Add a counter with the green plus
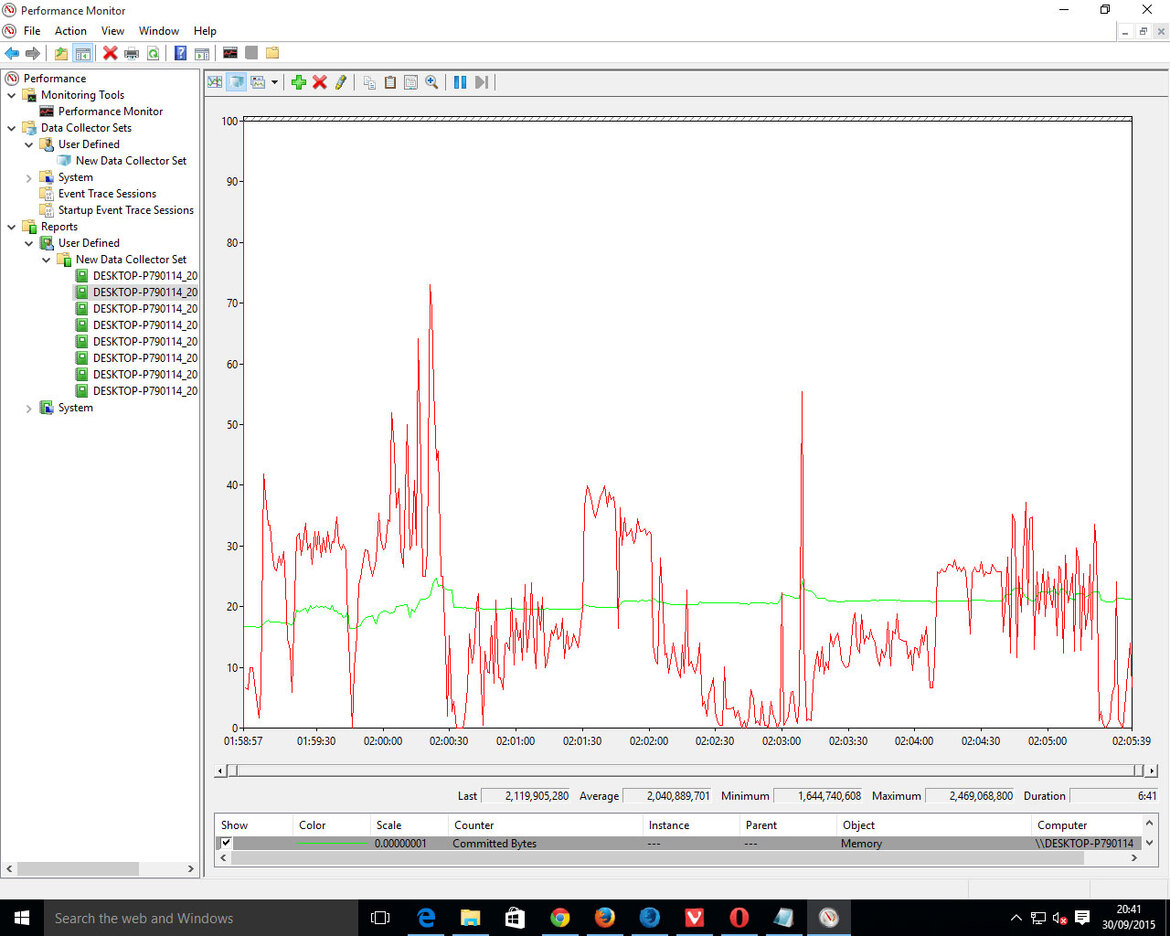This screenshot has height=936, width=1170. [299, 82]
